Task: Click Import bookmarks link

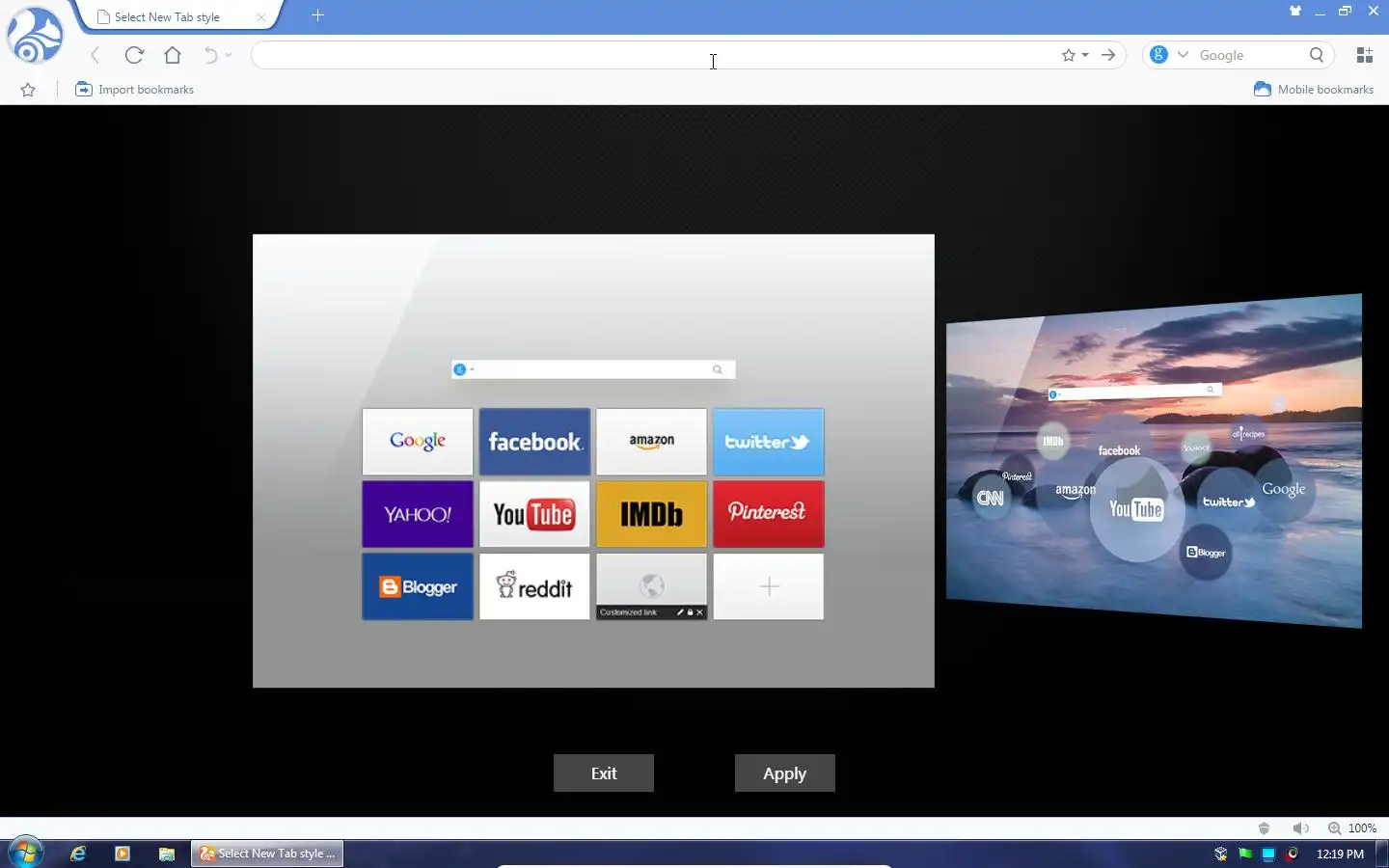Action: (135, 90)
